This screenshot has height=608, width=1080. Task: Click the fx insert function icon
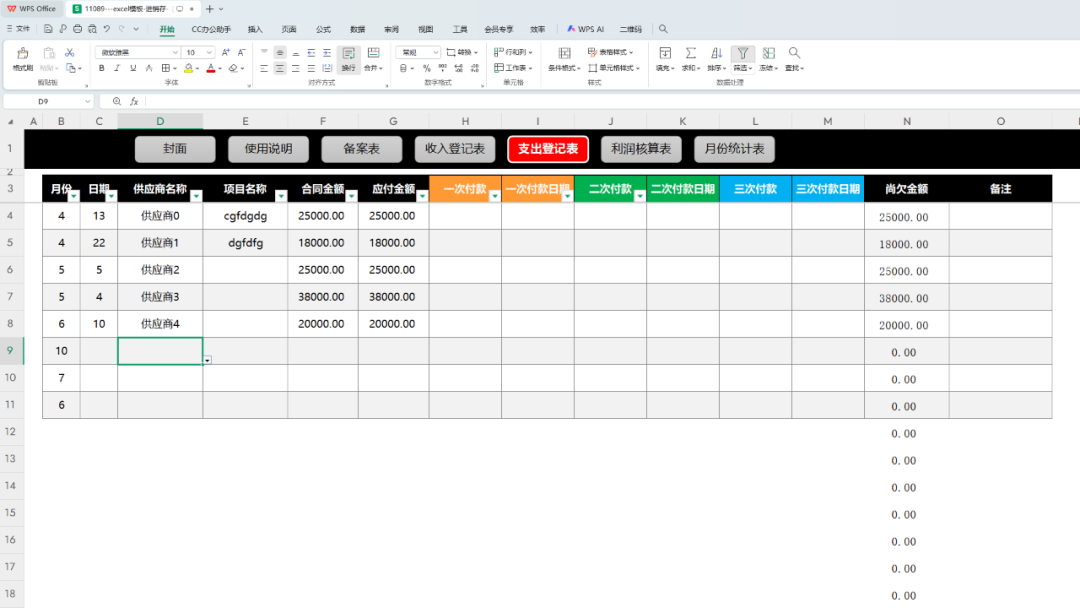coord(134,101)
